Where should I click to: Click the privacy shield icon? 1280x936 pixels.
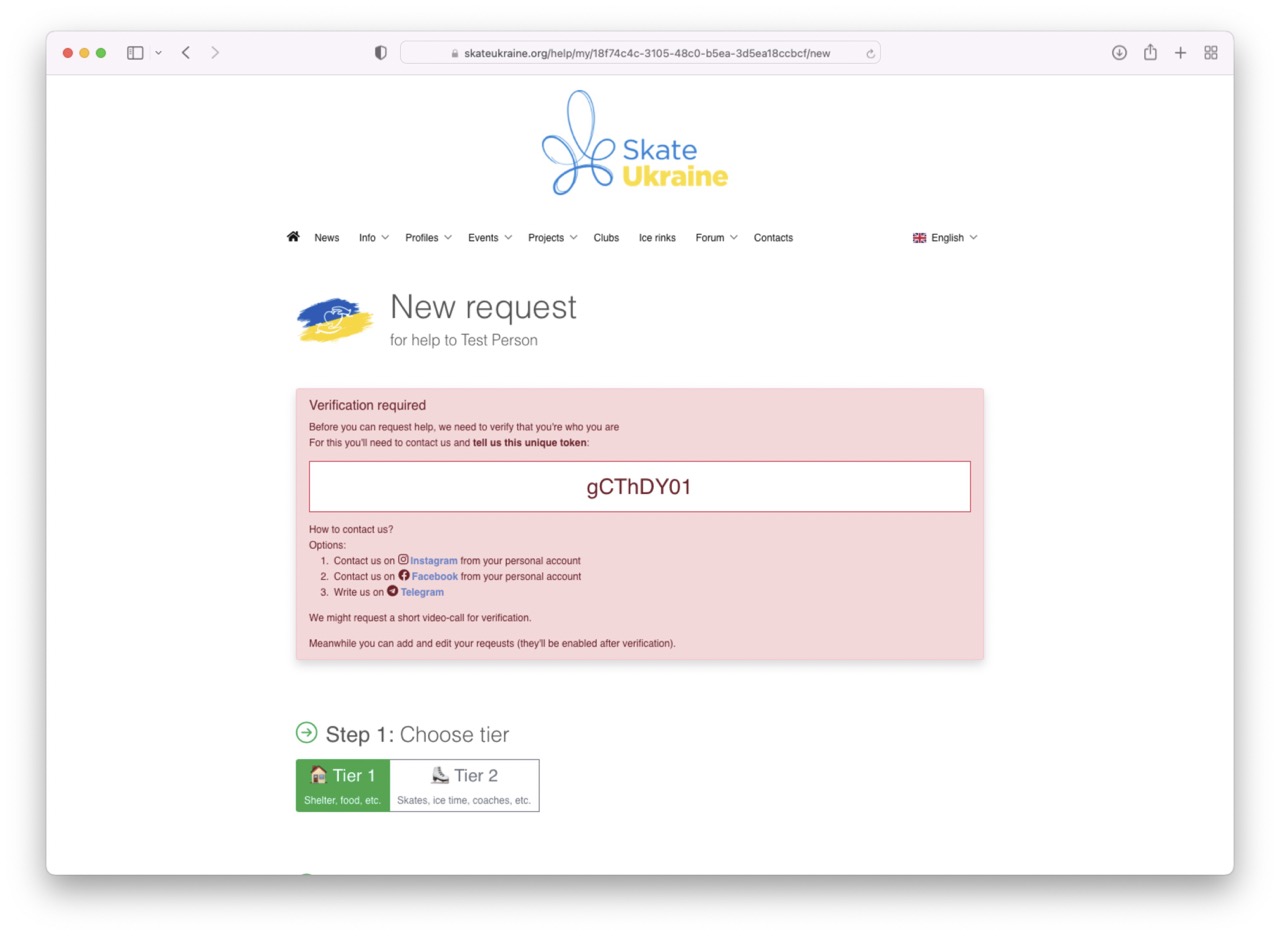380,53
